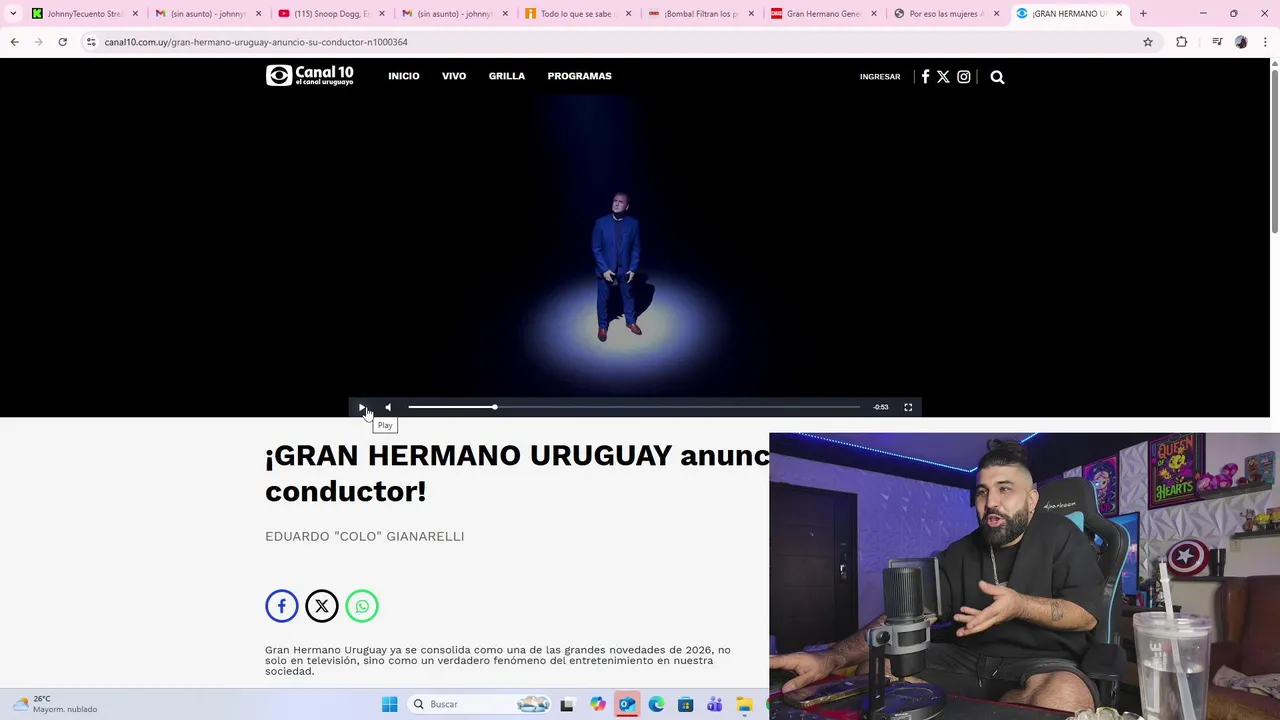
Task: Click the taskbar Buscar search box
Action: tap(480, 704)
